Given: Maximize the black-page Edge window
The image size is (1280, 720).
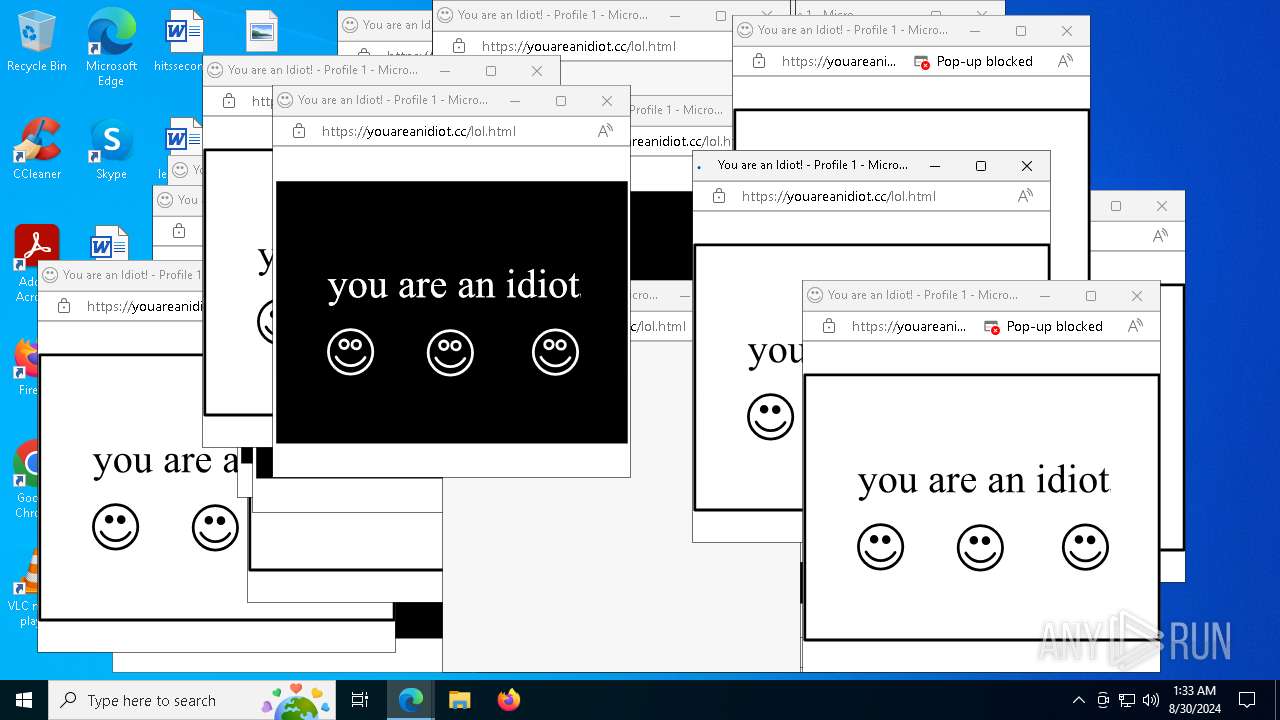Looking at the screenshot, I should pyautogui.click(x=561, y=101).
